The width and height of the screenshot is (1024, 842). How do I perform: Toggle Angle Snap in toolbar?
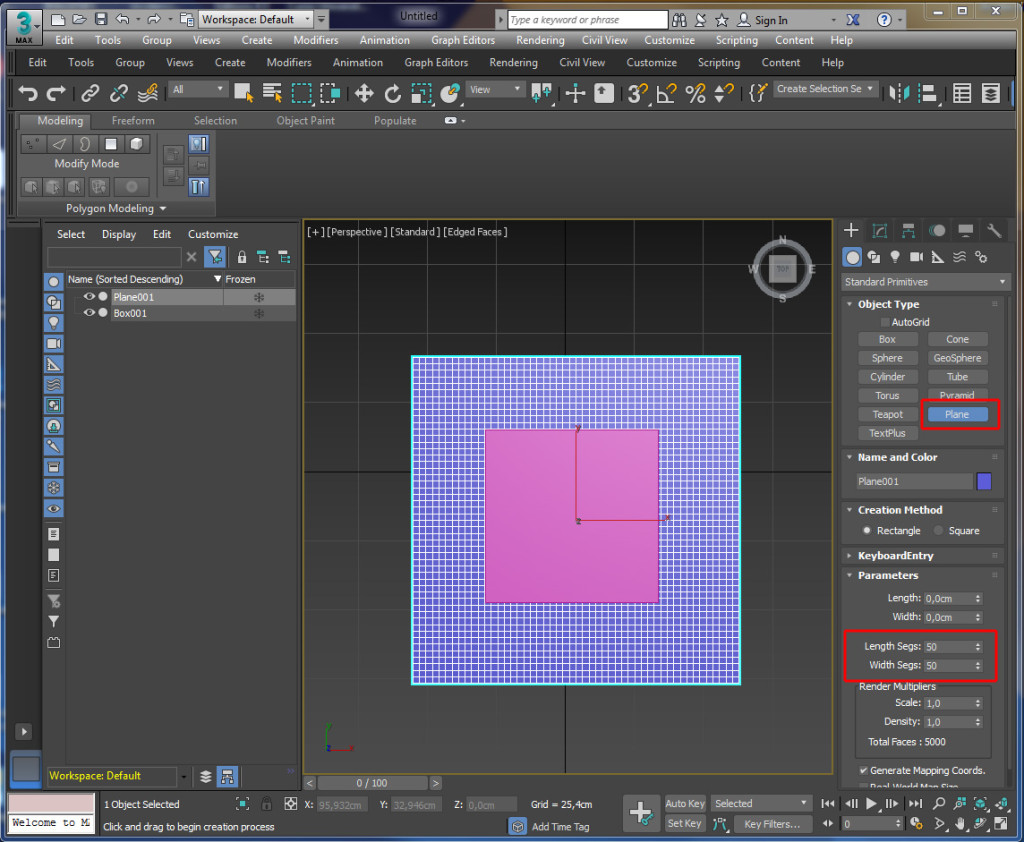[665, 93]
